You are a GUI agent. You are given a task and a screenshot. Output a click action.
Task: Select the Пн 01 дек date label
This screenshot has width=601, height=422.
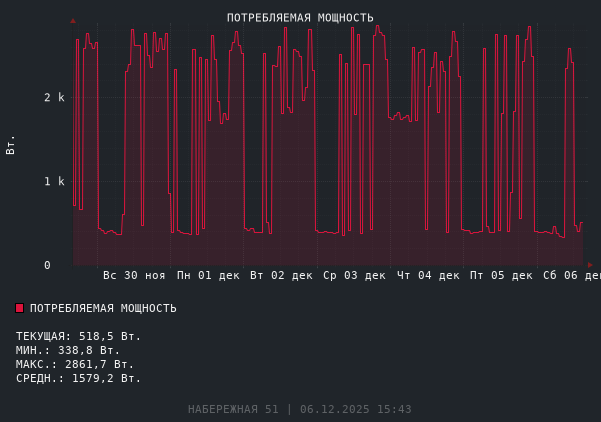coord(208,275)
